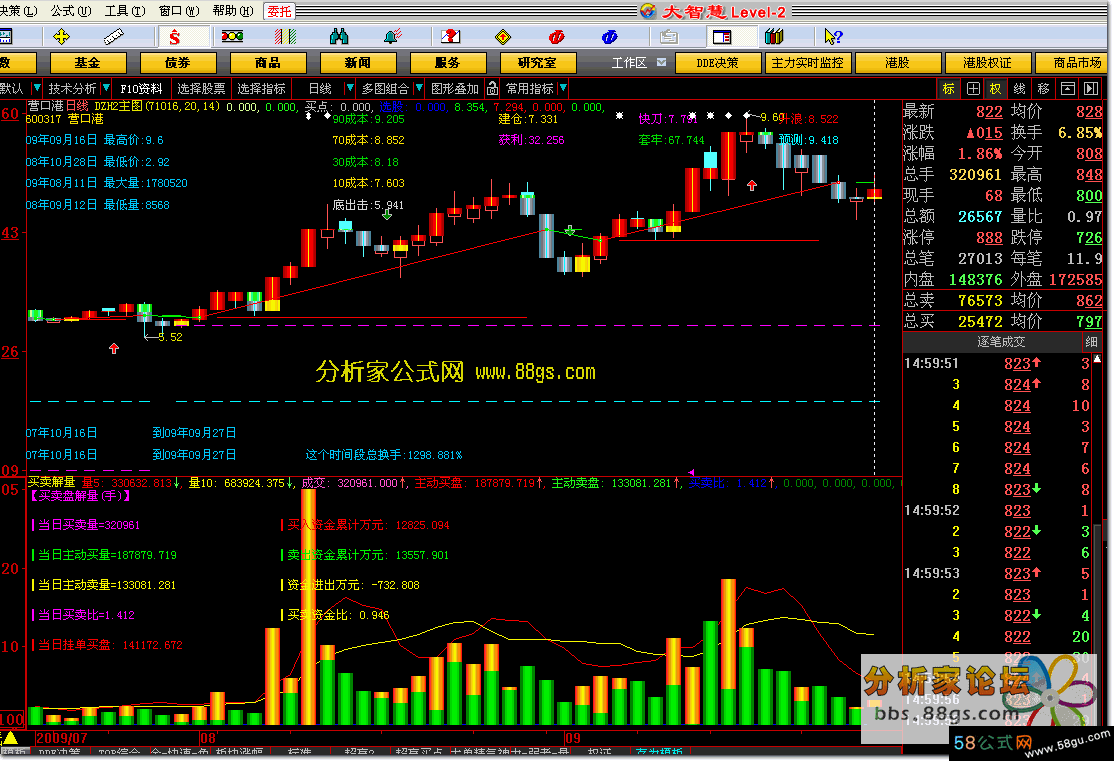
Task: Expand the 常用指标 dropdown arrow
Action: tap(563, 88)
